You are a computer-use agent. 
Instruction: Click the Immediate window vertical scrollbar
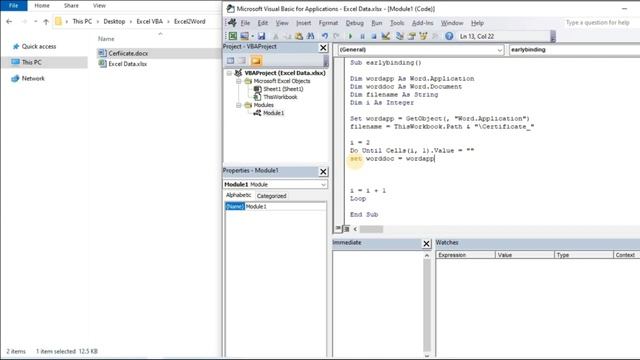click(x=427, y=304)
